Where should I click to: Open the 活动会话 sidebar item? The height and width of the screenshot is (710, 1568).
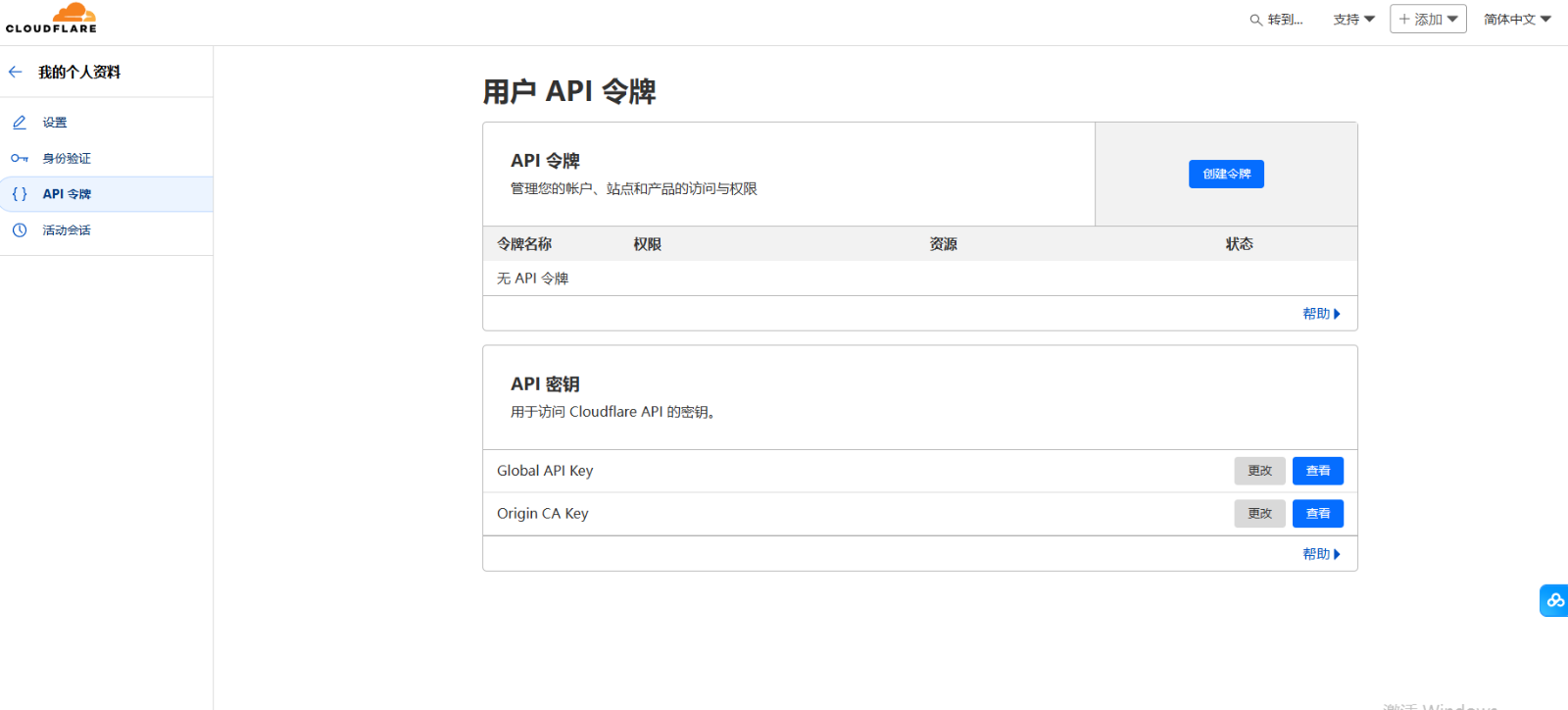click(106, 229)
